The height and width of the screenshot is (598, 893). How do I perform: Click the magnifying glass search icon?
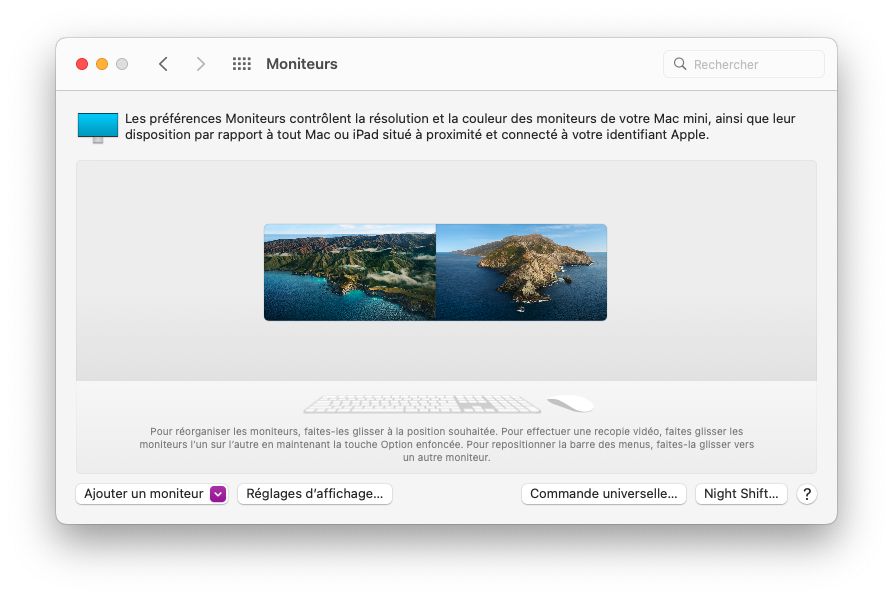[x=680, y=64]
